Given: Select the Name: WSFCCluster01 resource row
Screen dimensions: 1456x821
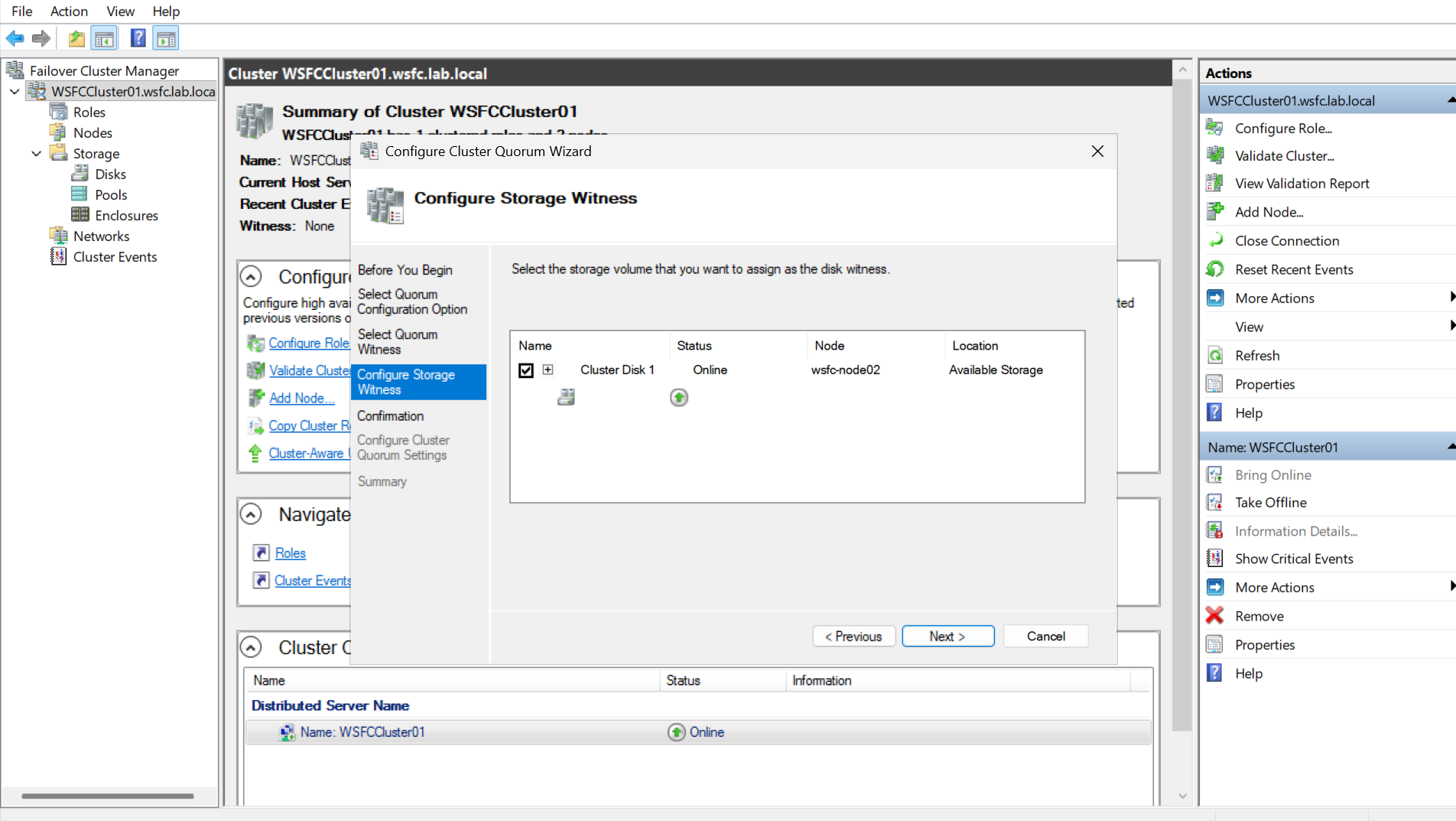Looking at the screenshot, I should pos(697,732).
